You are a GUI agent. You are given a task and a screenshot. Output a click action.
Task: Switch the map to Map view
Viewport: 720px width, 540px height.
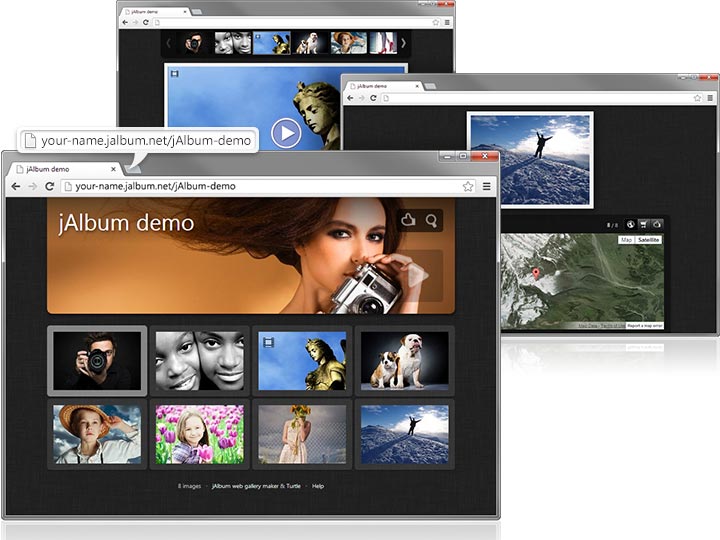[x=626, y=240]
